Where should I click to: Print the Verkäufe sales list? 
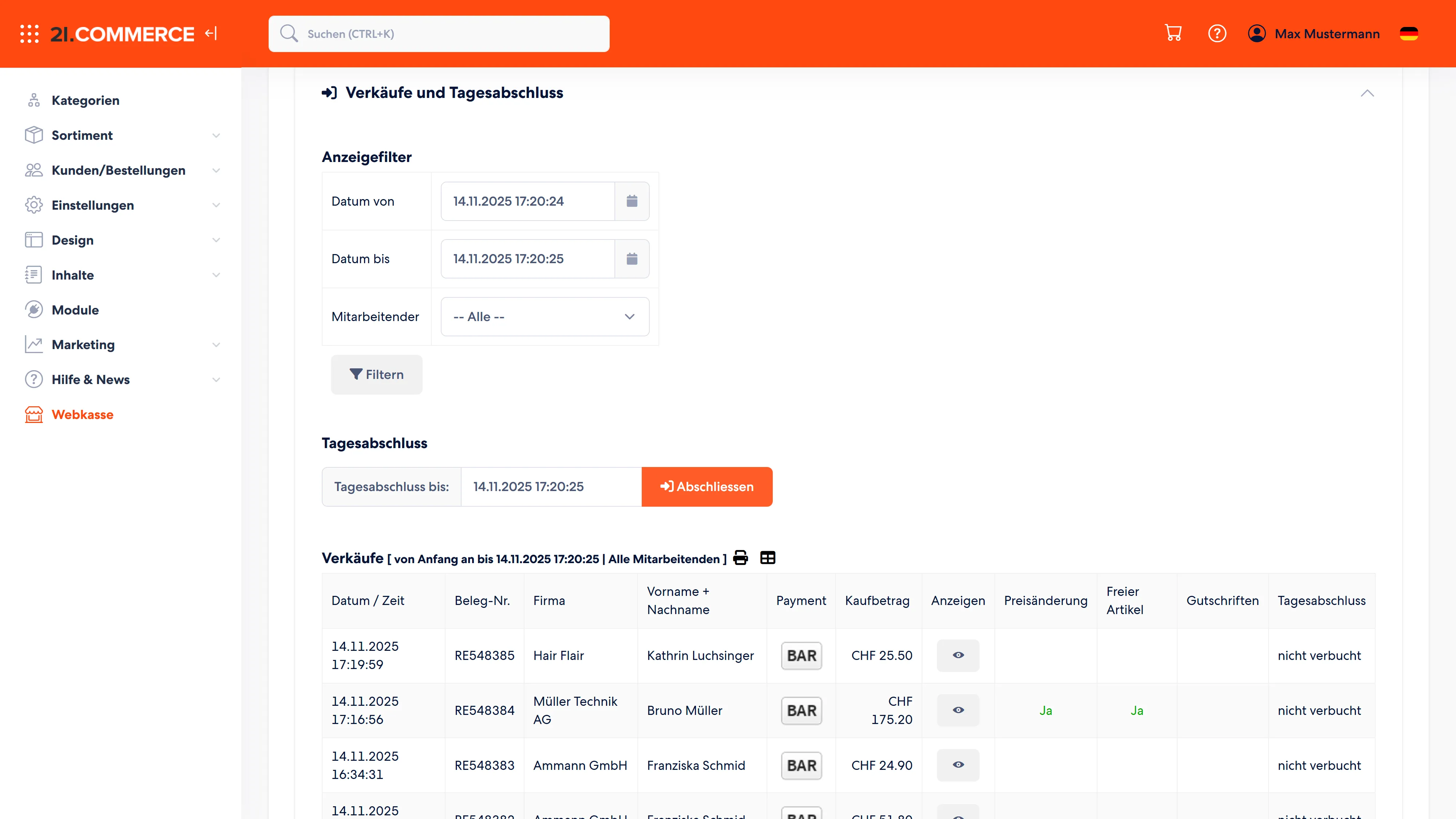(740, 558)
